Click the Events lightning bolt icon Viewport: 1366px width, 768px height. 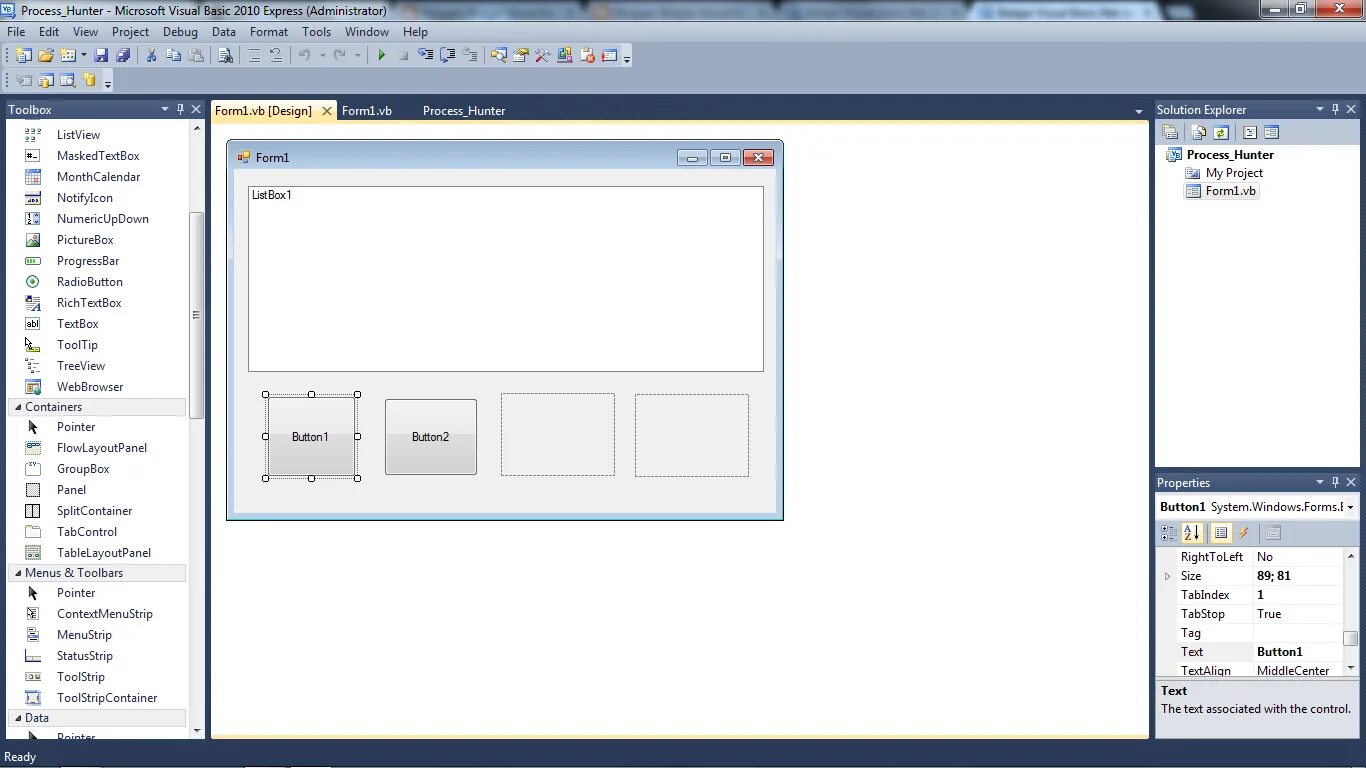[1244, 533]
